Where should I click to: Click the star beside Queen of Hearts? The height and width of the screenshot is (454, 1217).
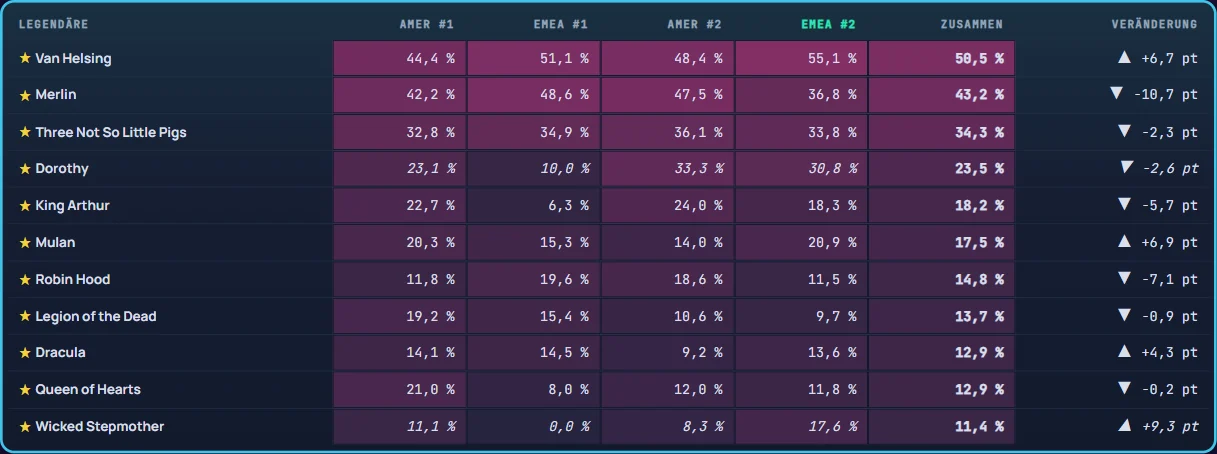point(25,389)
